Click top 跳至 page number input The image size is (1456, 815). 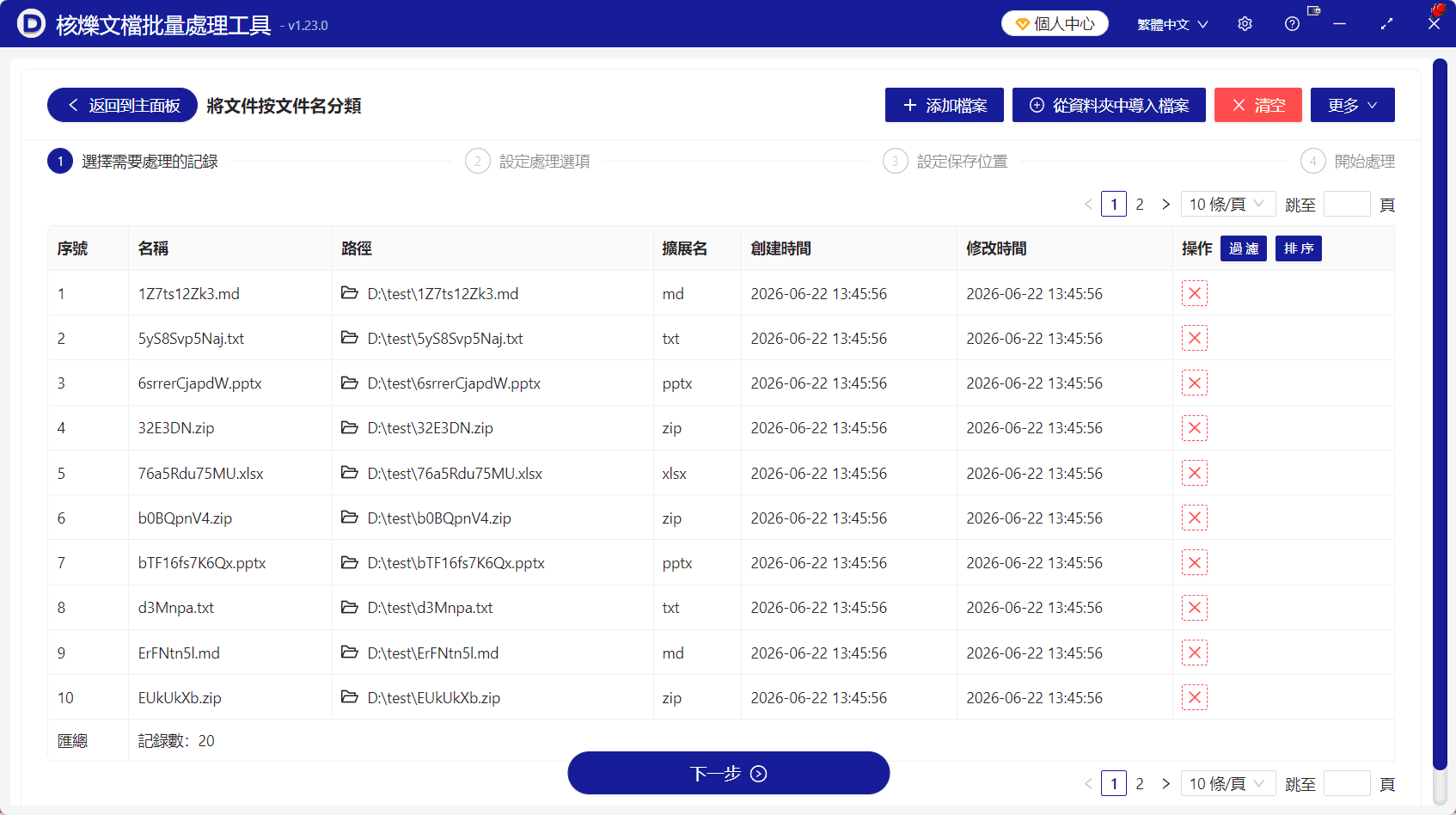1347,205
